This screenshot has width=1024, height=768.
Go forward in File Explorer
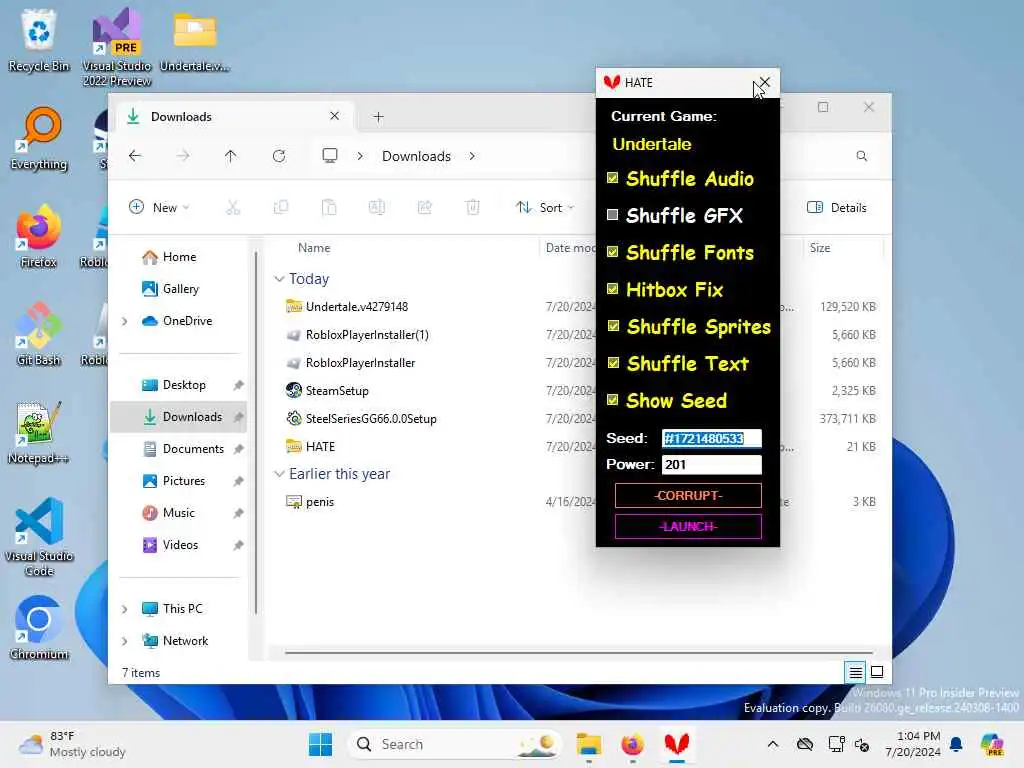point(183,156)
